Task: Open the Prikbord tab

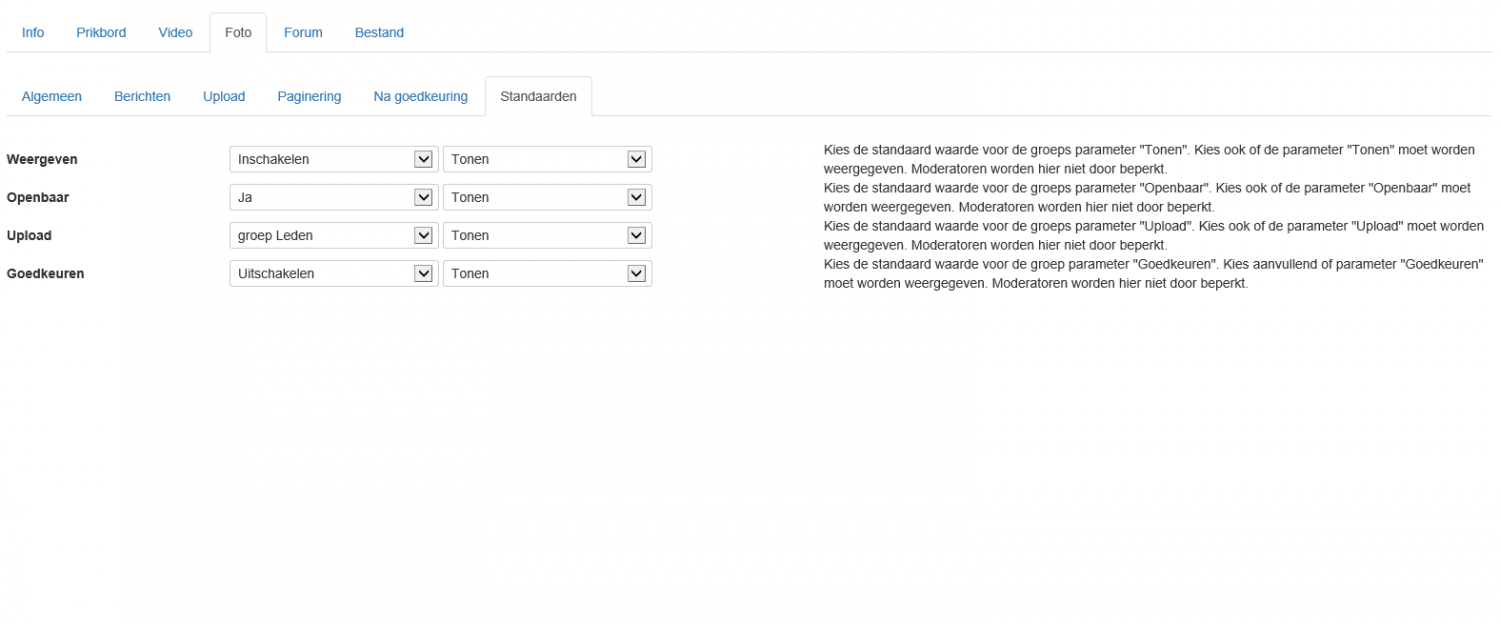Action: (101, 32)
